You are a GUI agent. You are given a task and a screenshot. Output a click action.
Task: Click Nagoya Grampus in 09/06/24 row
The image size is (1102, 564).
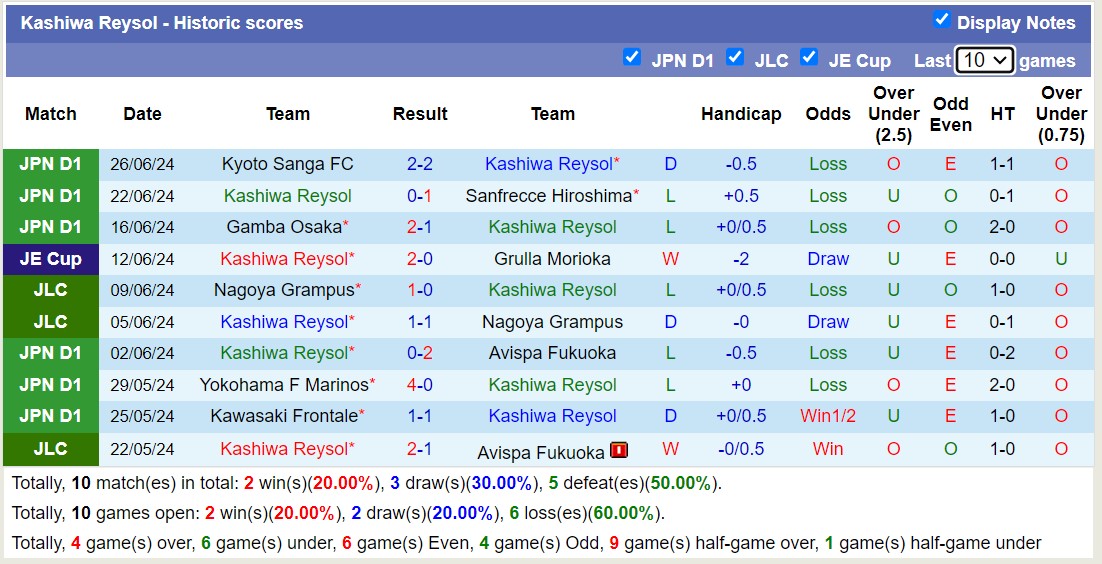284,290
